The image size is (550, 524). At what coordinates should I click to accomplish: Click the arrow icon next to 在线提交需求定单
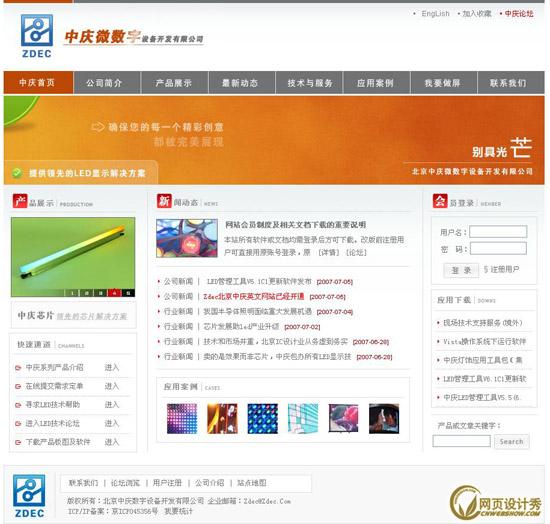(18, 387)
